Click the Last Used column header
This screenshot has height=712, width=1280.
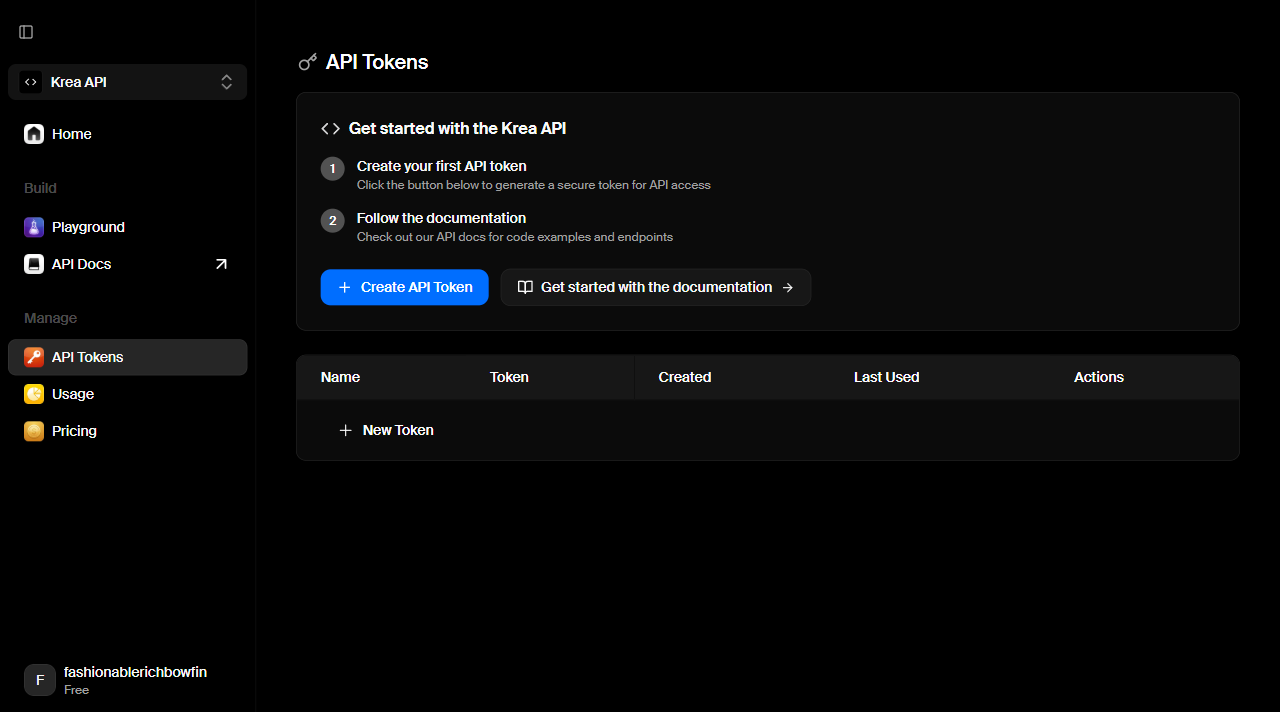click(887, 377)
